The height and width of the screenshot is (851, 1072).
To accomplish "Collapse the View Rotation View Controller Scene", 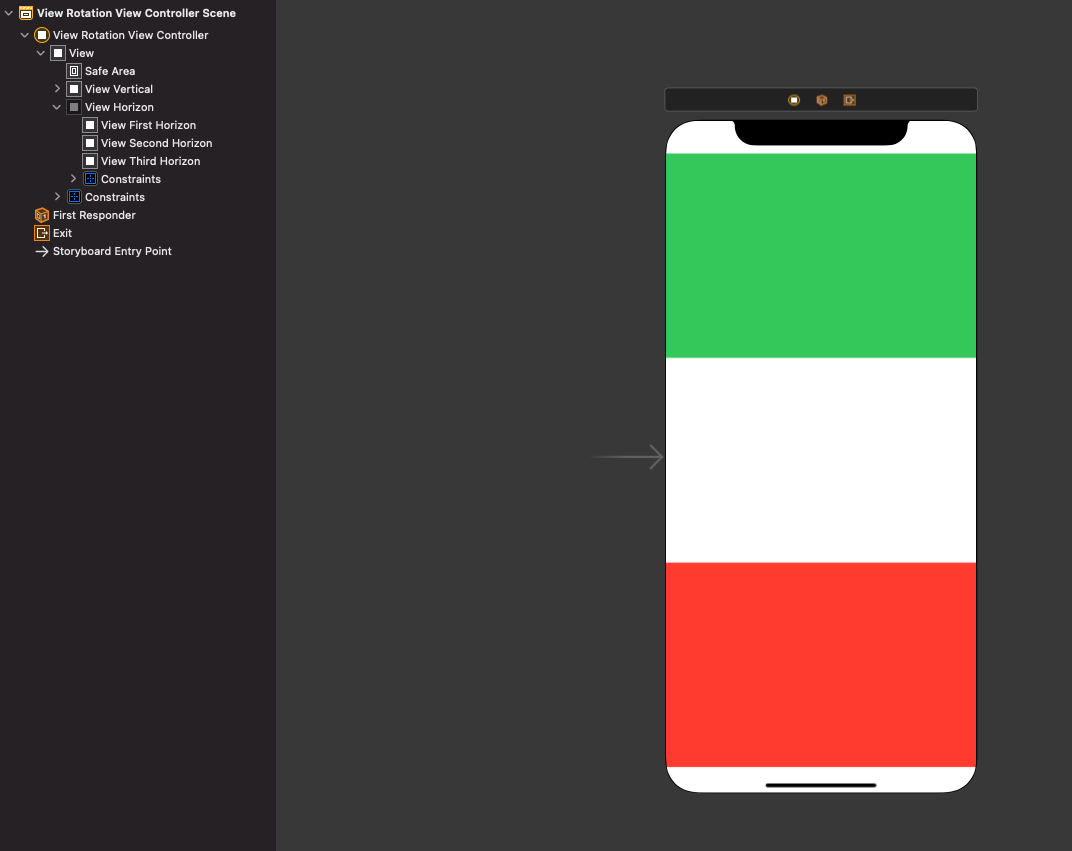I will coord(9,13).
